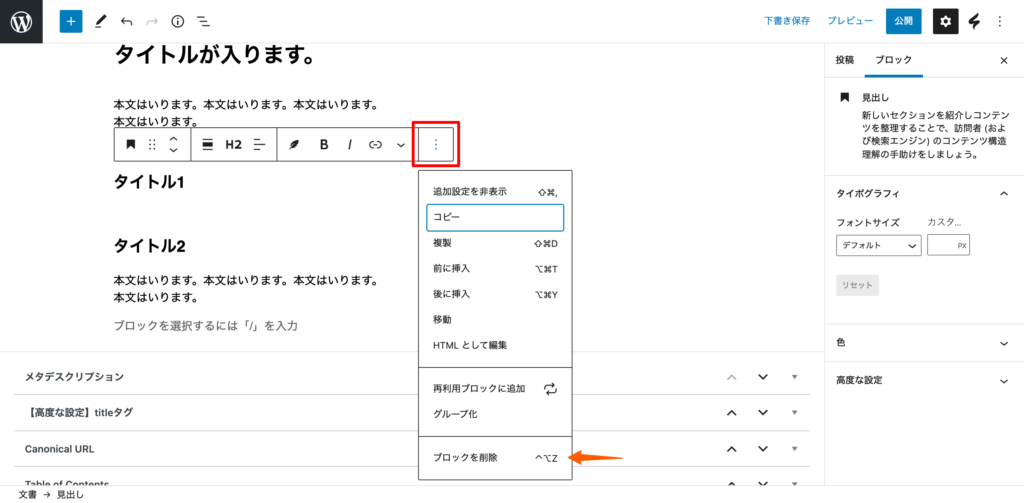Open the document details info icon
The height and width of the screenshot is (503, 1024).
pos(178,21)
